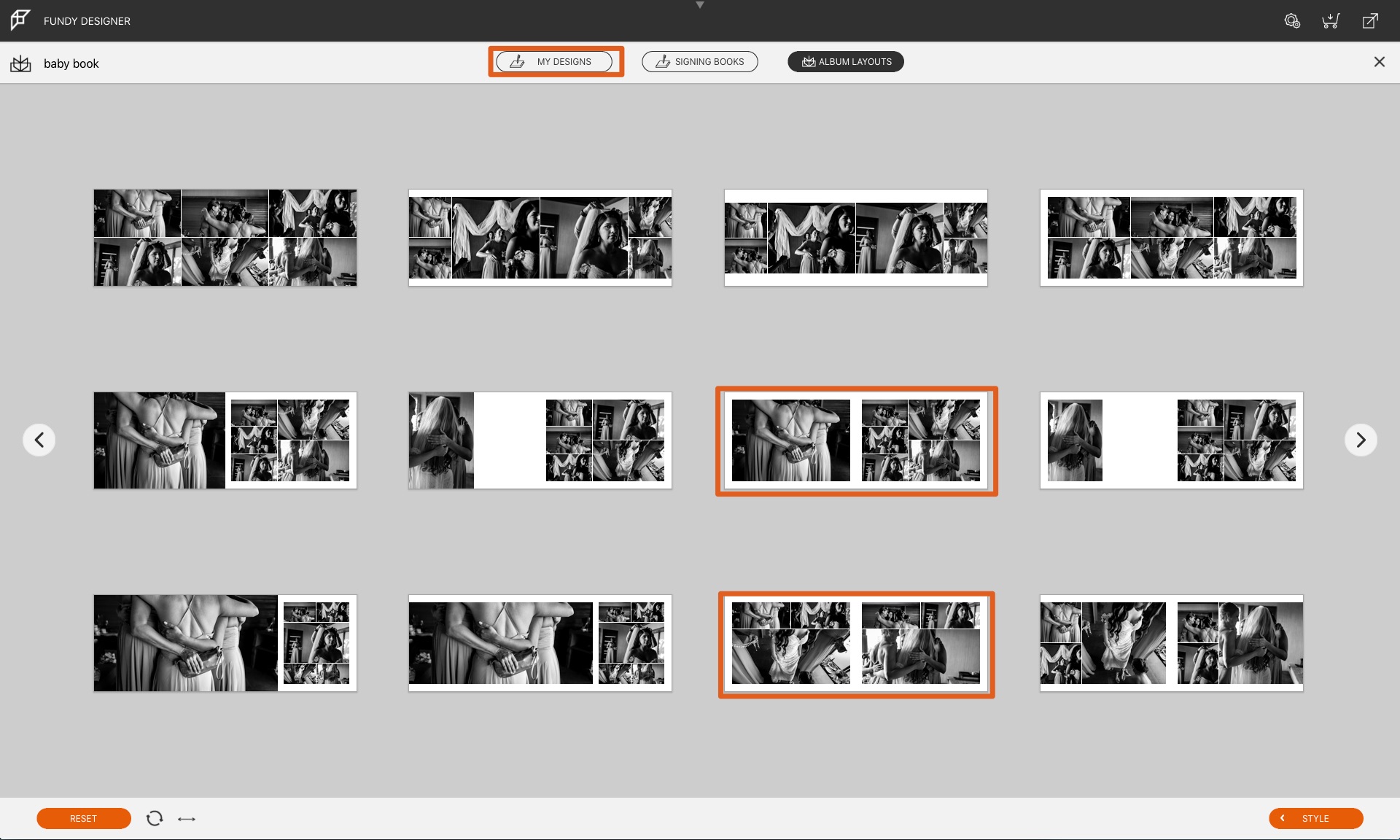Select first row full-bleed six-photo grid layout
This screenshot has width=1400, height=840.
[x=225, y=238]
